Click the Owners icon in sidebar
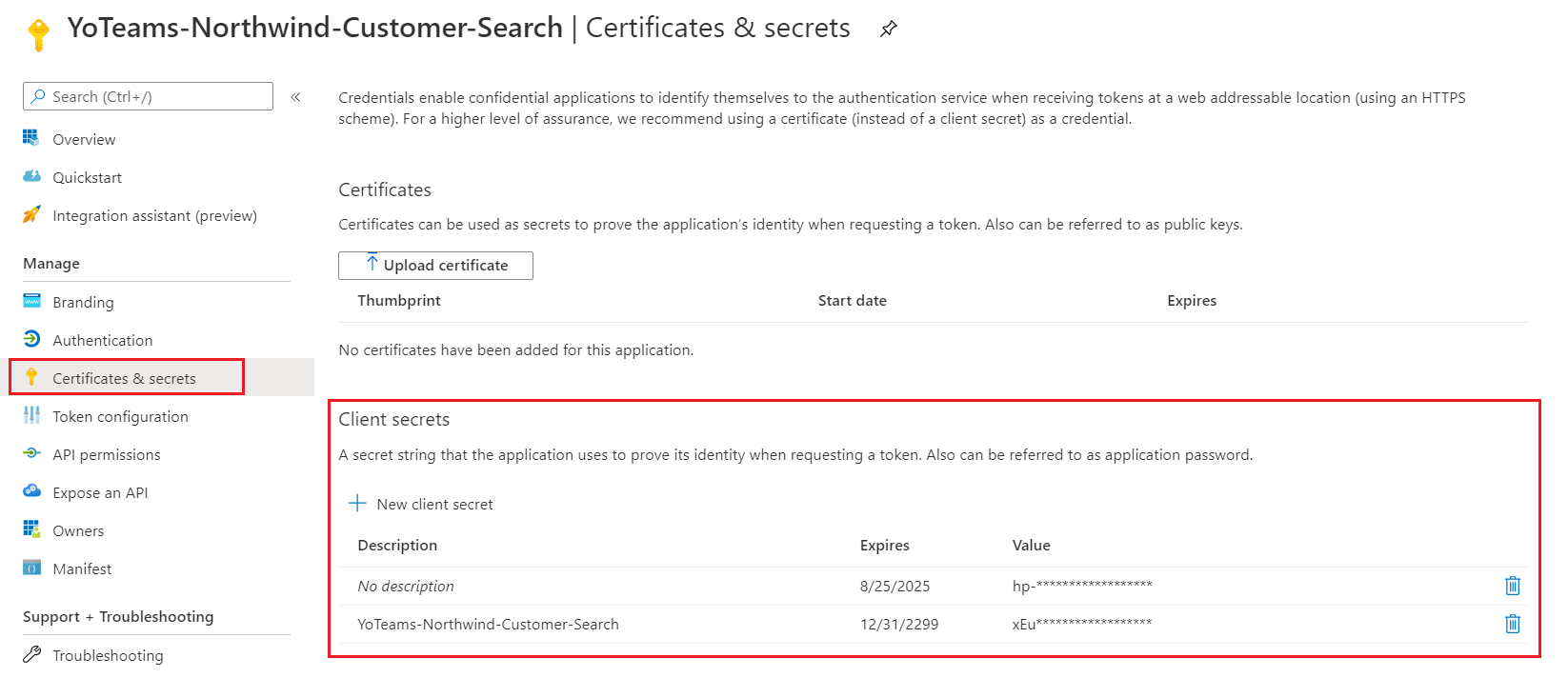The height and width of the screenshot is (678, 1568). [x=32, y=529]
